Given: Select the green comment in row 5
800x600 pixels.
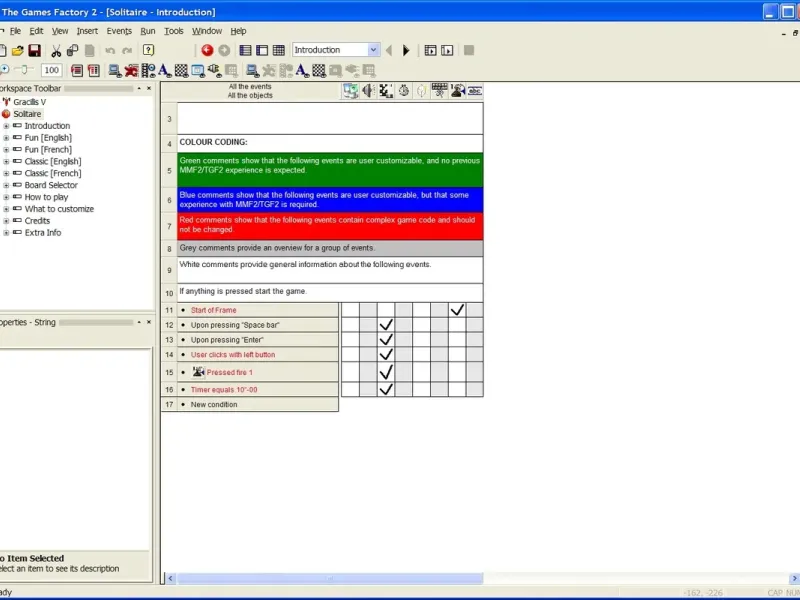Looking at the screenshot, I should tap(330, 169).
